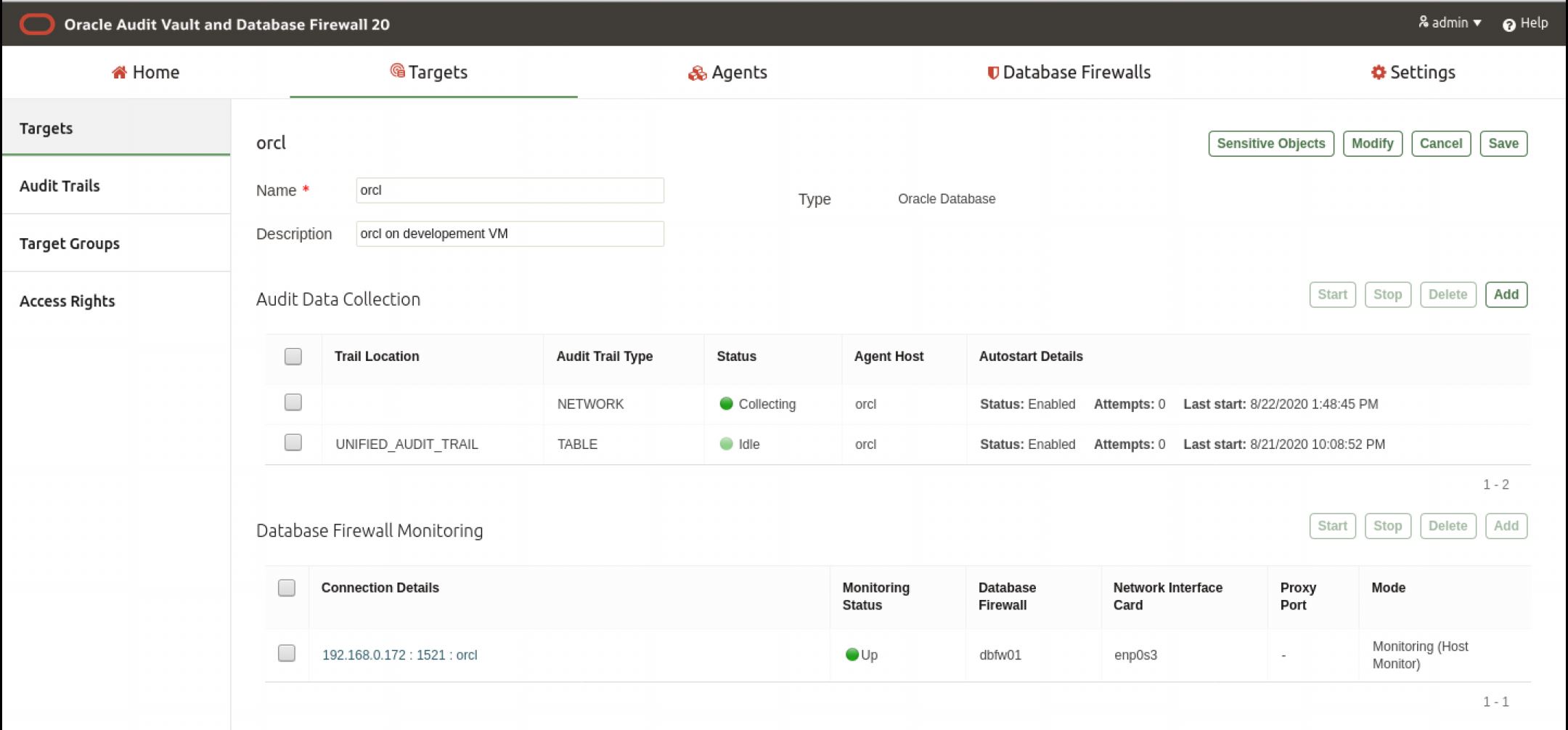Click the green Collecting status indicator
1568x730 pixels.
[726, 404]
